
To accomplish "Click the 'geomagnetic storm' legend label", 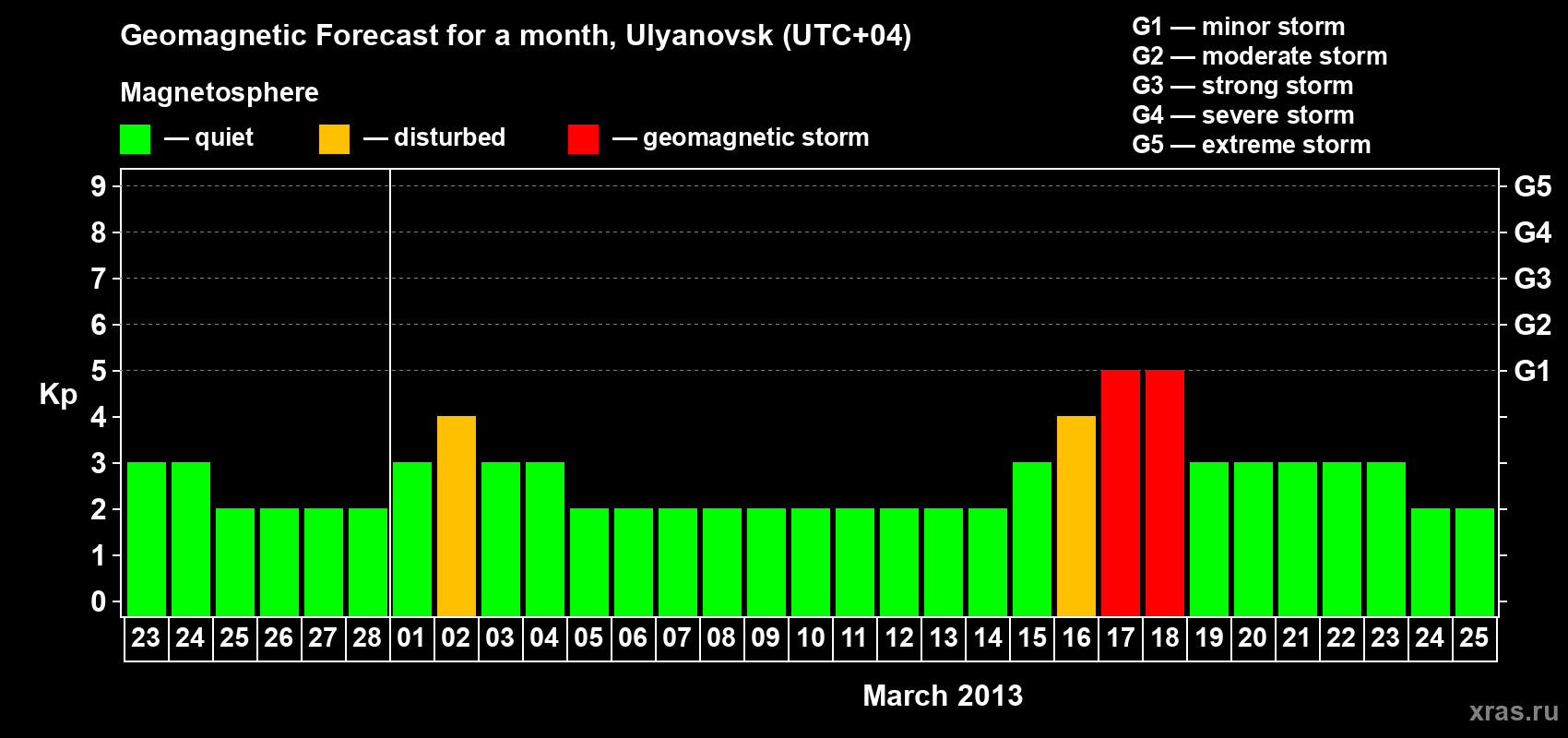I will (x=755, y=138).
